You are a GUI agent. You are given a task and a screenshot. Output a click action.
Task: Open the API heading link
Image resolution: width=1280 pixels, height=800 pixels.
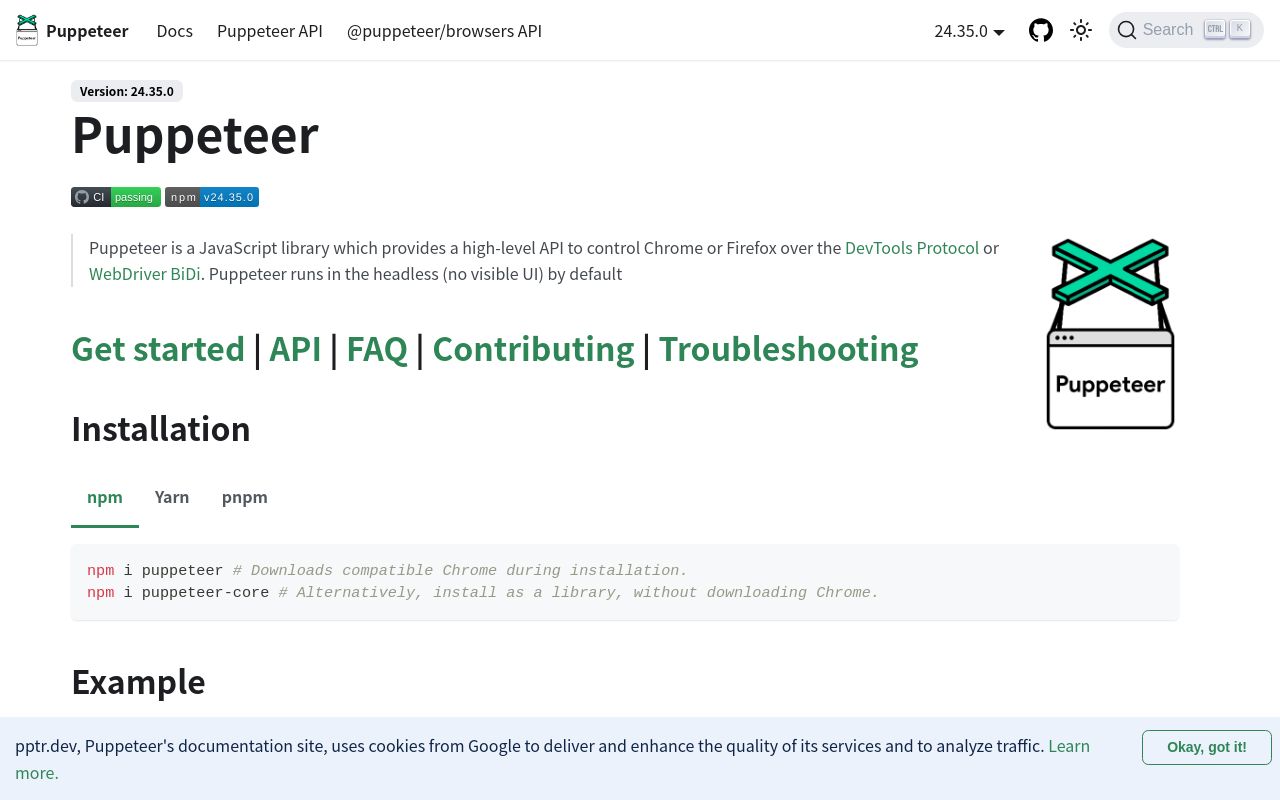pos(295,349)
